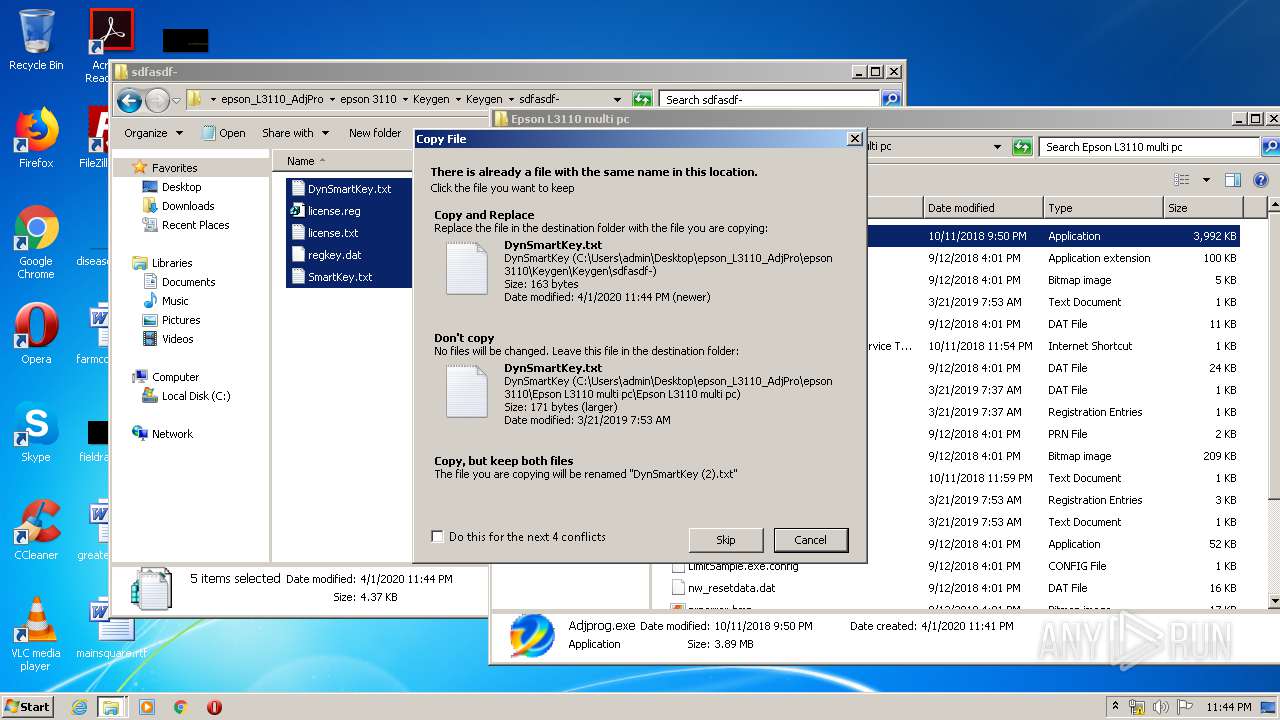Sort by Date modified column header

click(982, 208)
